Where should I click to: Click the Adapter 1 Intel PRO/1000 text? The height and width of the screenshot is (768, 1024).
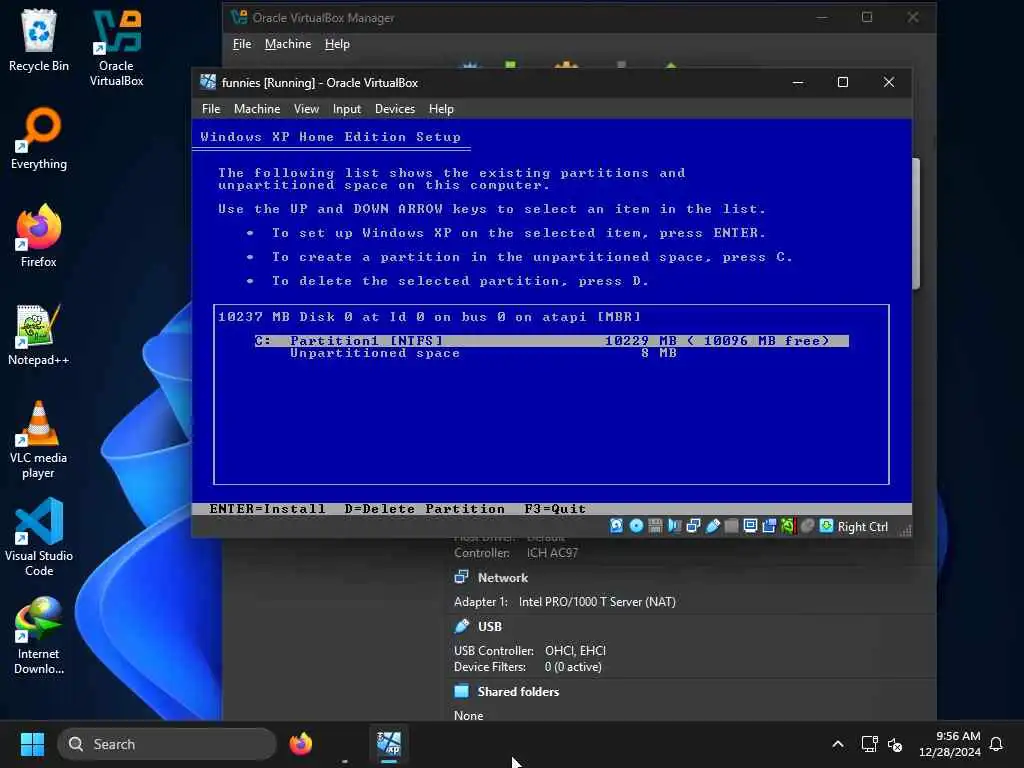[565, 601]
